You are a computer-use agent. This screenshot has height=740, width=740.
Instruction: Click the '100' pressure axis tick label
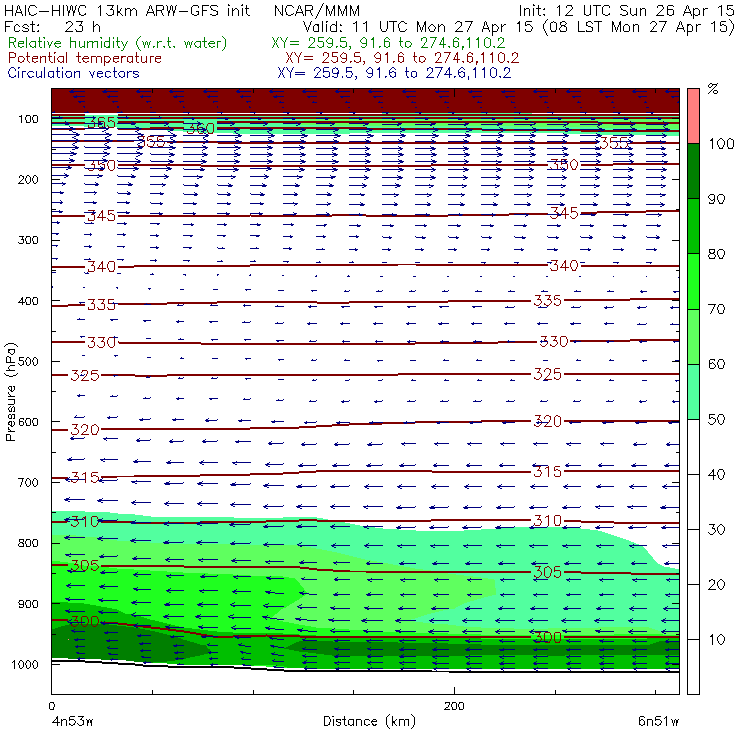tap(28, 119)
